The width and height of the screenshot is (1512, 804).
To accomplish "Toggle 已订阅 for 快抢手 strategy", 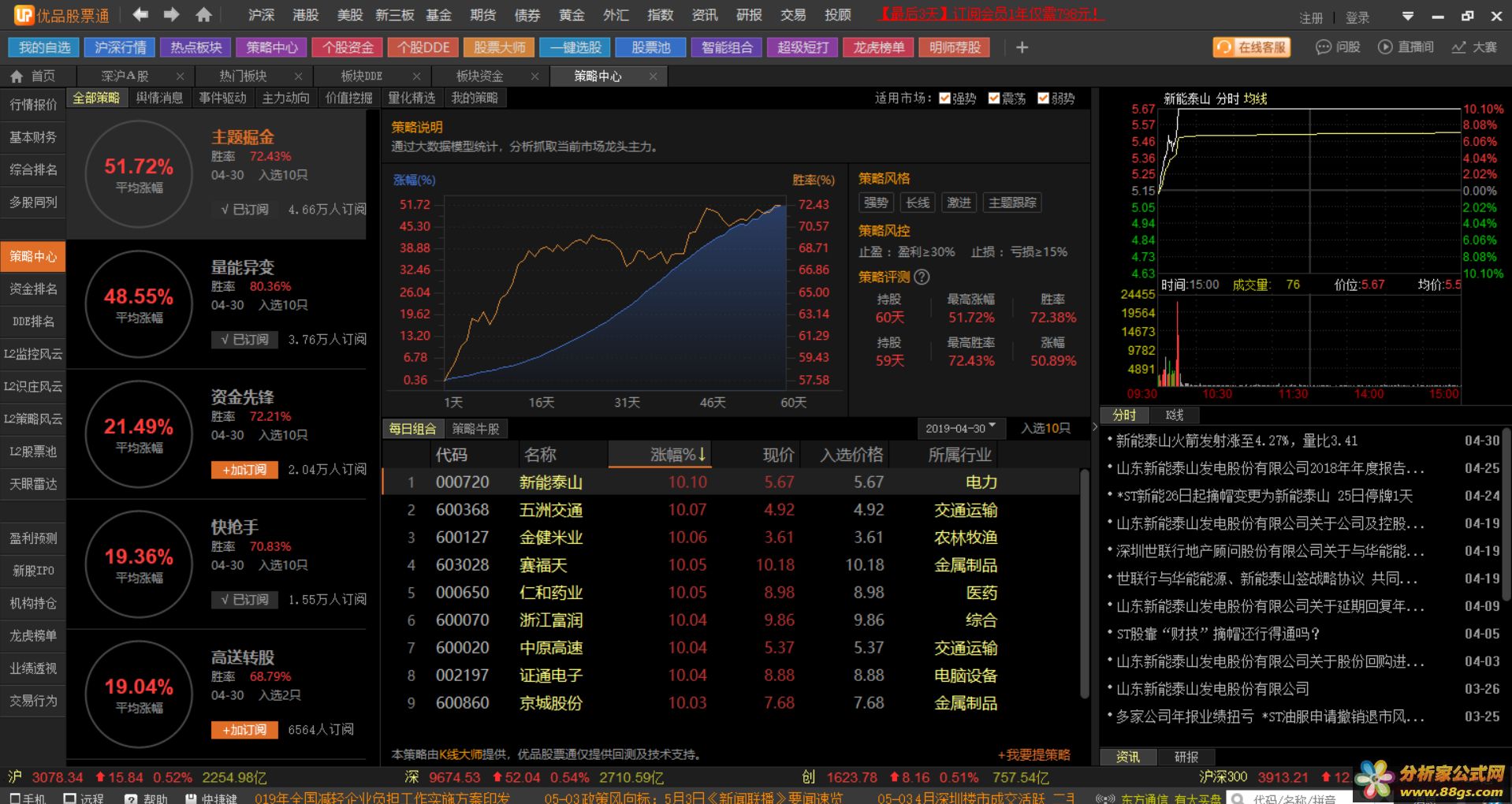I will [x=244, y=600].
